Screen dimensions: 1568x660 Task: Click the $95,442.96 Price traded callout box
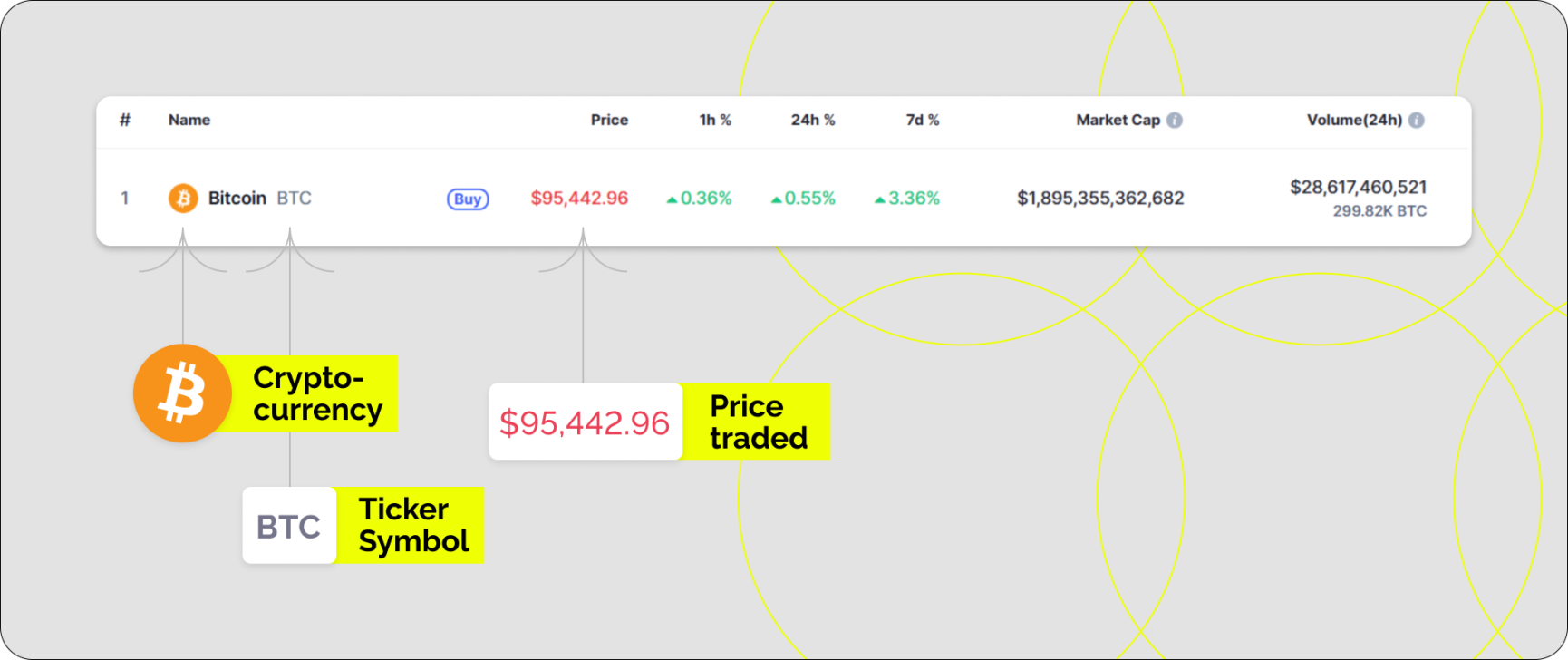coord(585,422)
